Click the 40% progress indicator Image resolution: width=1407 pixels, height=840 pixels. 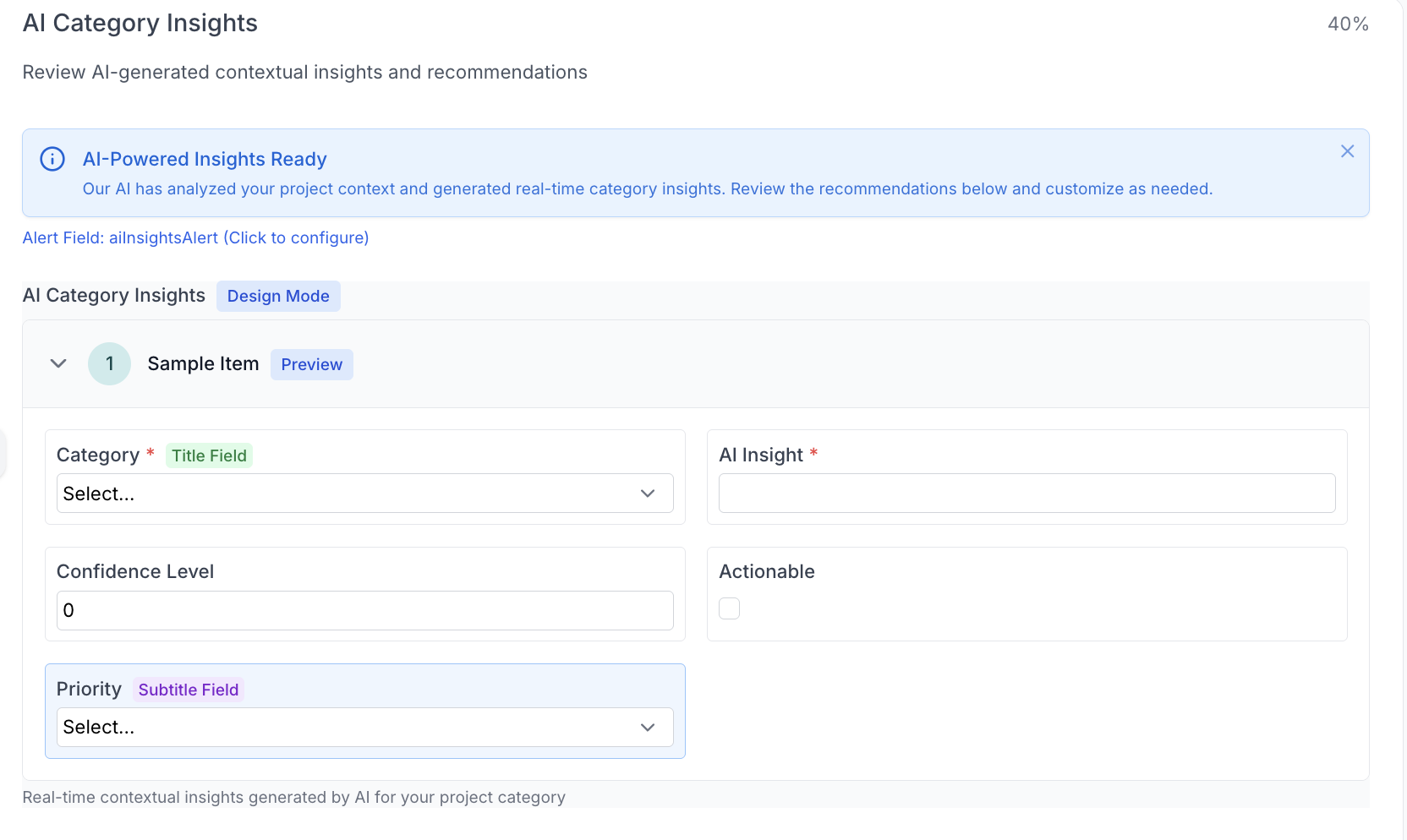pos(1348,24)
